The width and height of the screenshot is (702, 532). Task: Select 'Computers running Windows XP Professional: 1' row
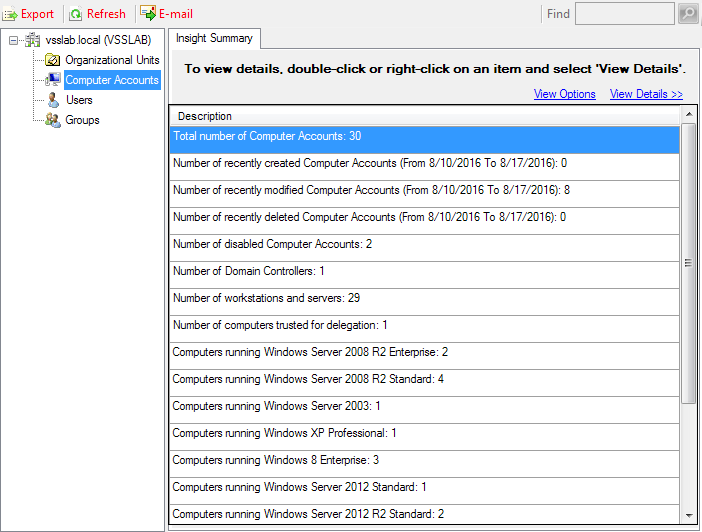pyautogui.click(x=424, y=437)
